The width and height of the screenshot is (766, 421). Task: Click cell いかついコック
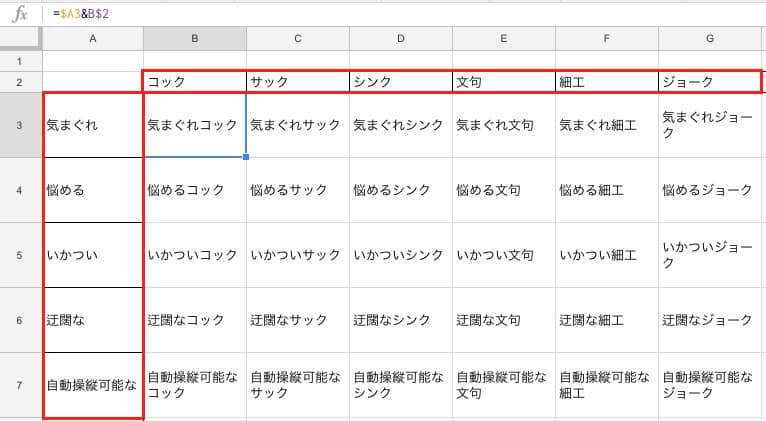coord(195,255)
